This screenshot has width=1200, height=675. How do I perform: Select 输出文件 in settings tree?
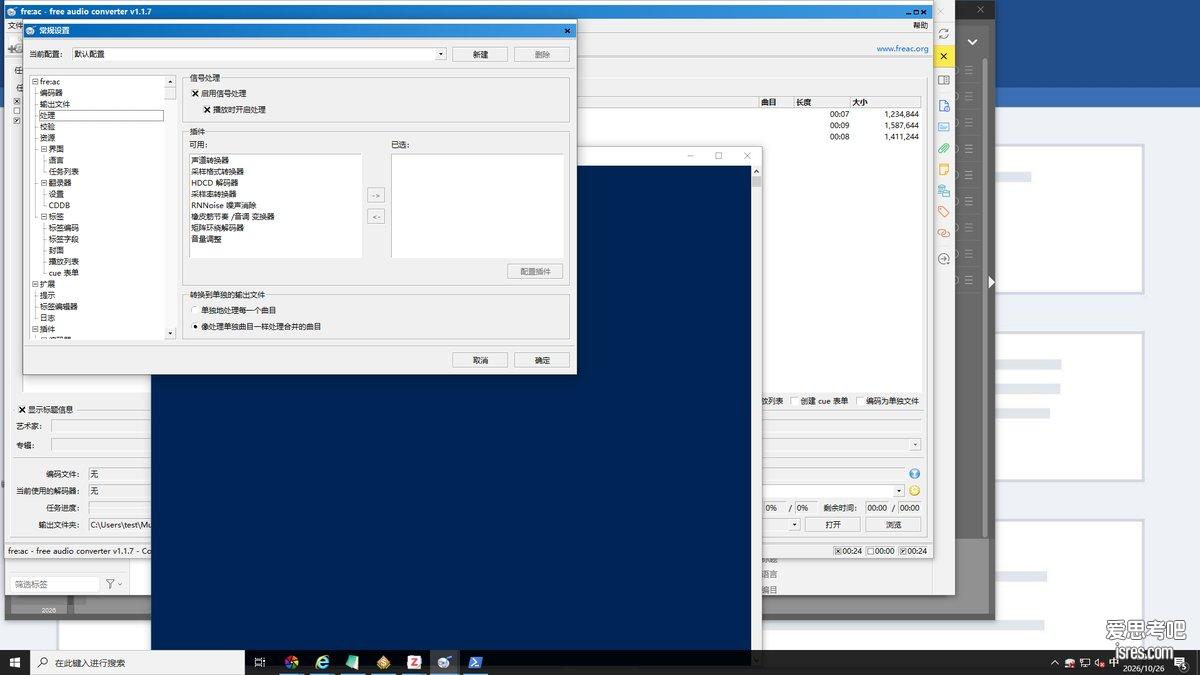55,104
